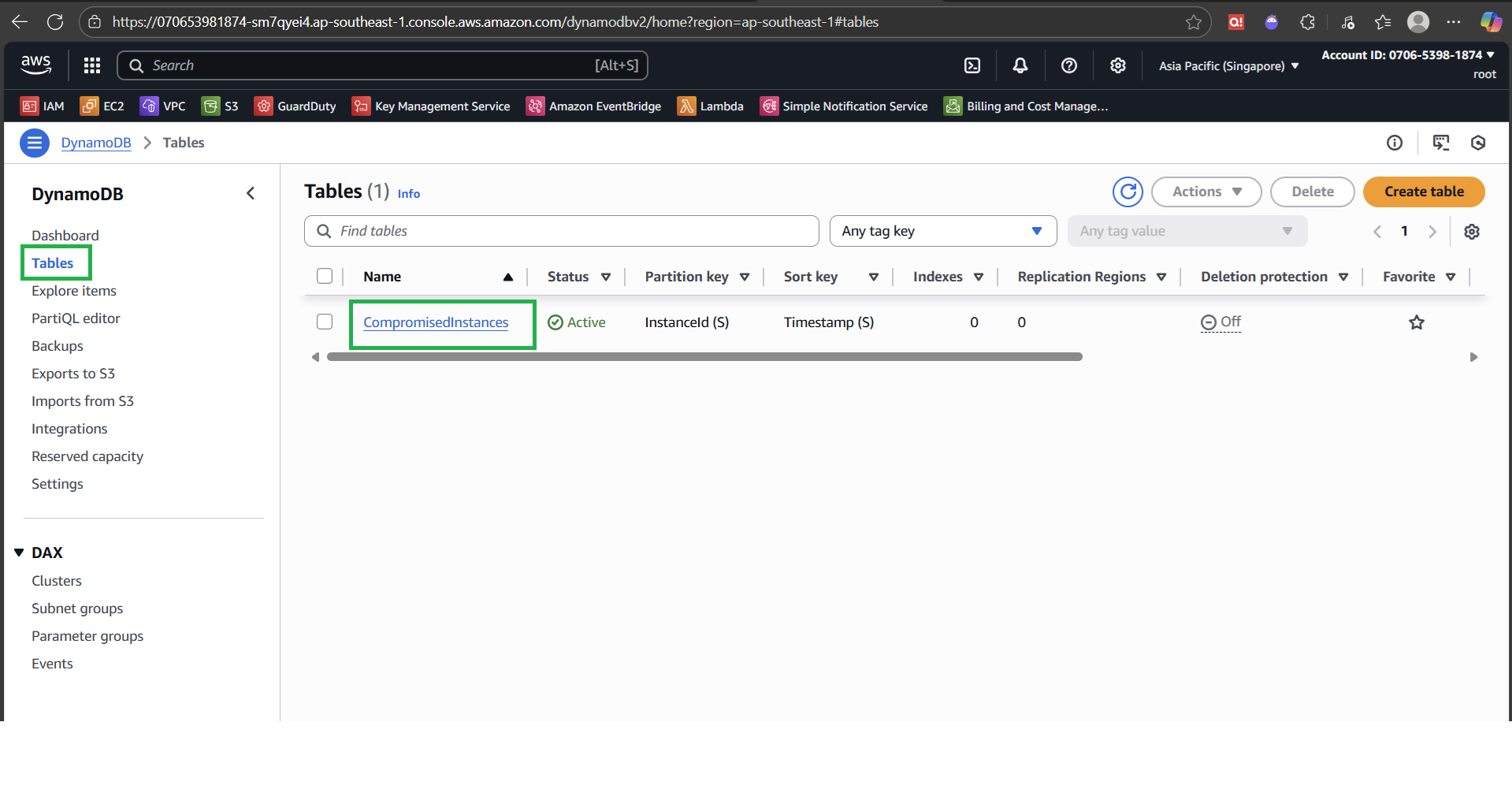1512x804 pixels.
Task: Click the AWS logo home icon
Action: [36, 65]
